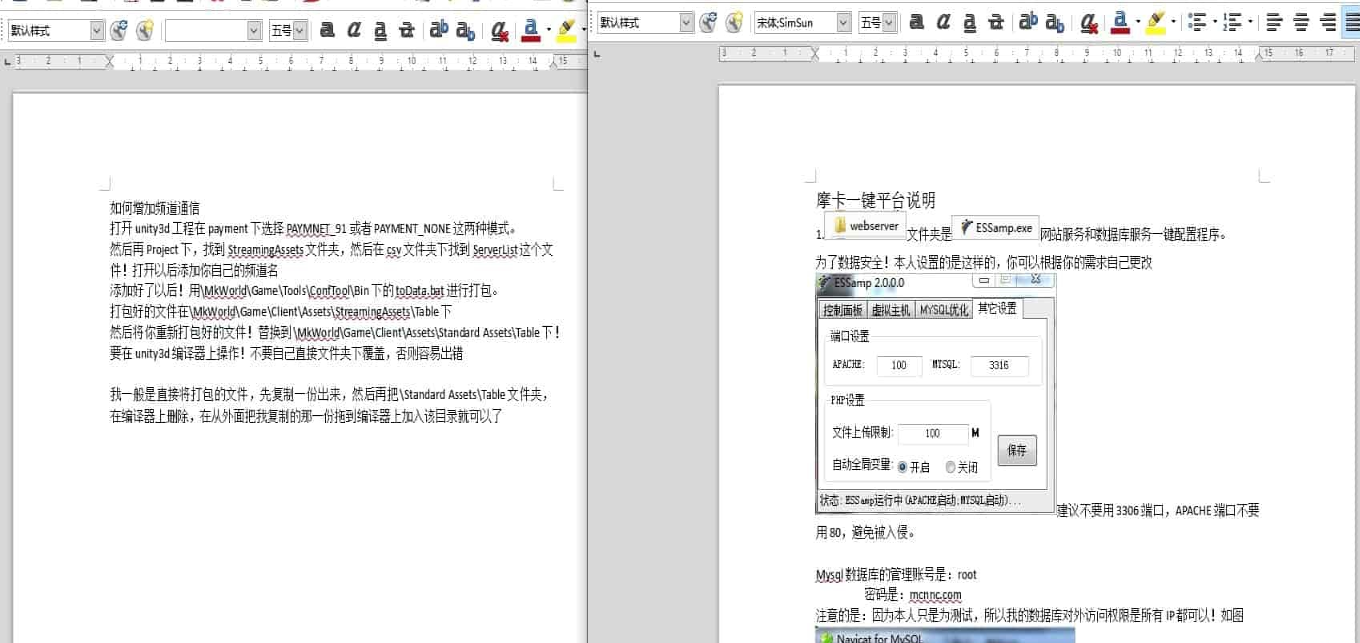Click underline icon in the right window
The height and width of the screenshot is (643, 1360).
tap(969, 21)
